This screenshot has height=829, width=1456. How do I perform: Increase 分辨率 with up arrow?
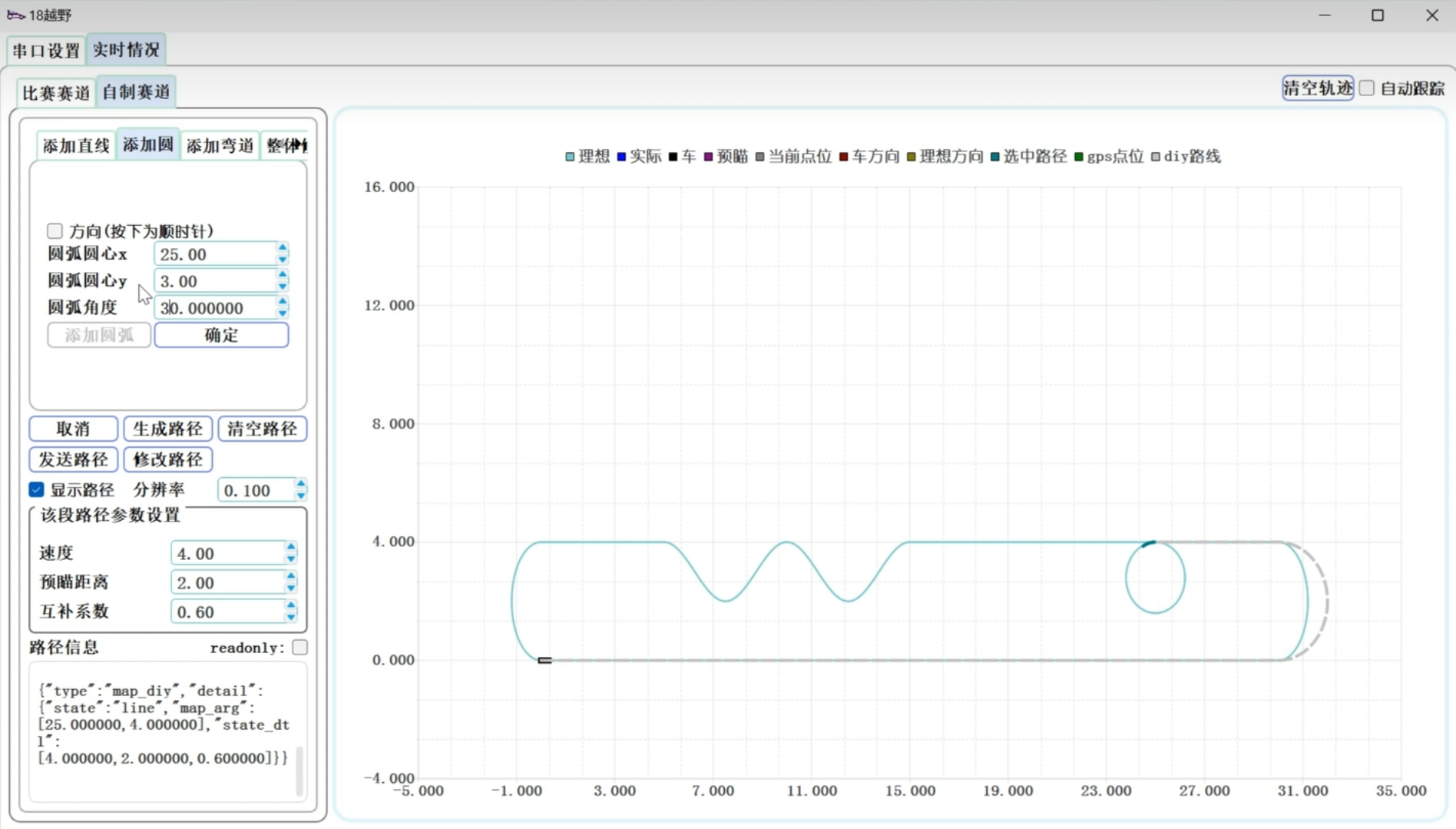(301, 484)
